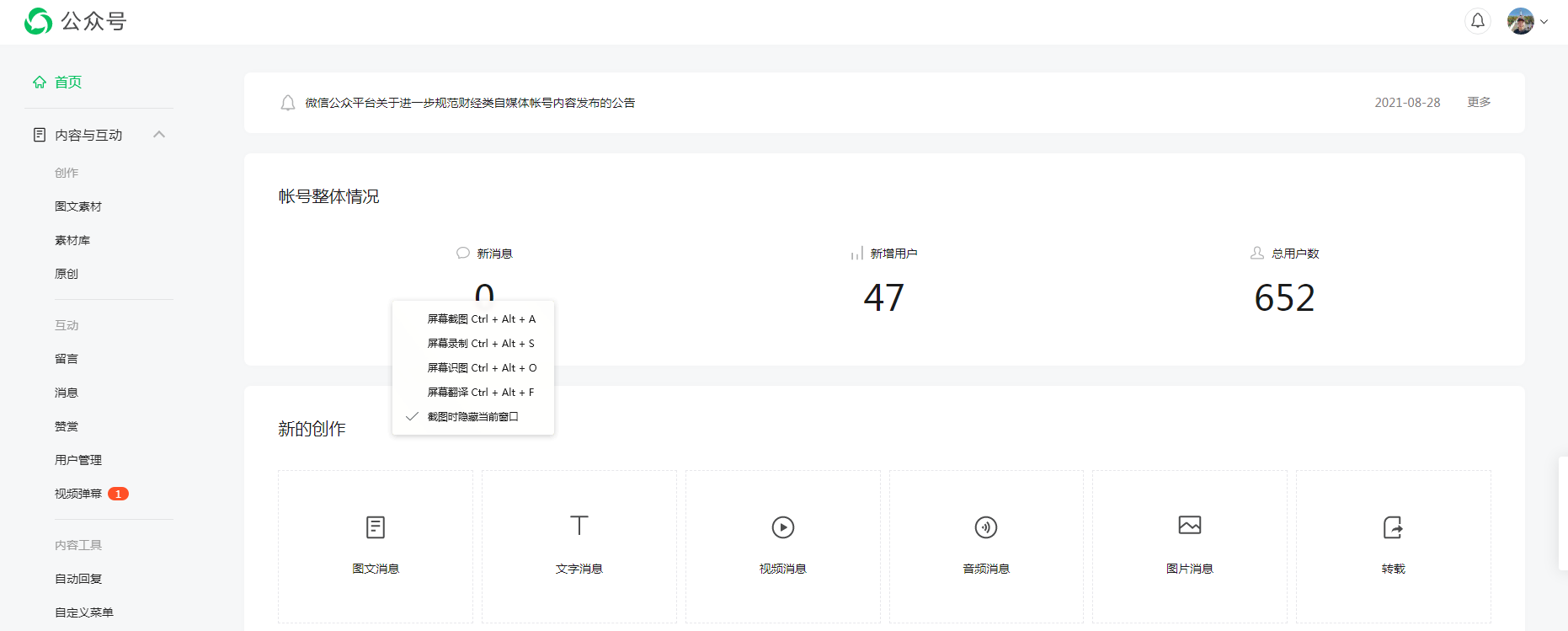Image resolution: width=1568 pixels, height=631 pixels.
Task: Click the 新消息 label
Action: (495, 254)
